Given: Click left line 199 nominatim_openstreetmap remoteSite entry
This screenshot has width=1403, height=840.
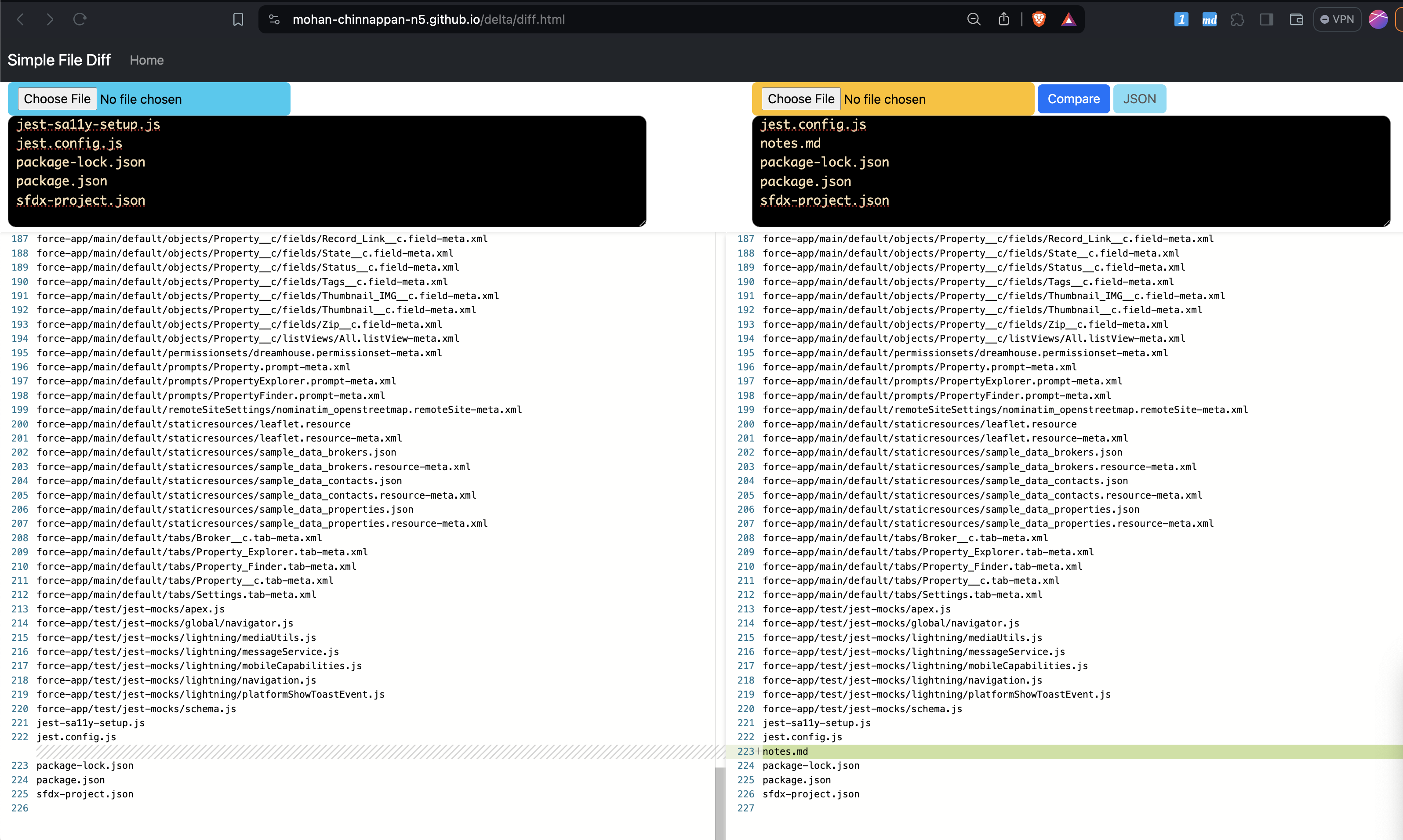Looking at the screenshot, I should point(279,410).
